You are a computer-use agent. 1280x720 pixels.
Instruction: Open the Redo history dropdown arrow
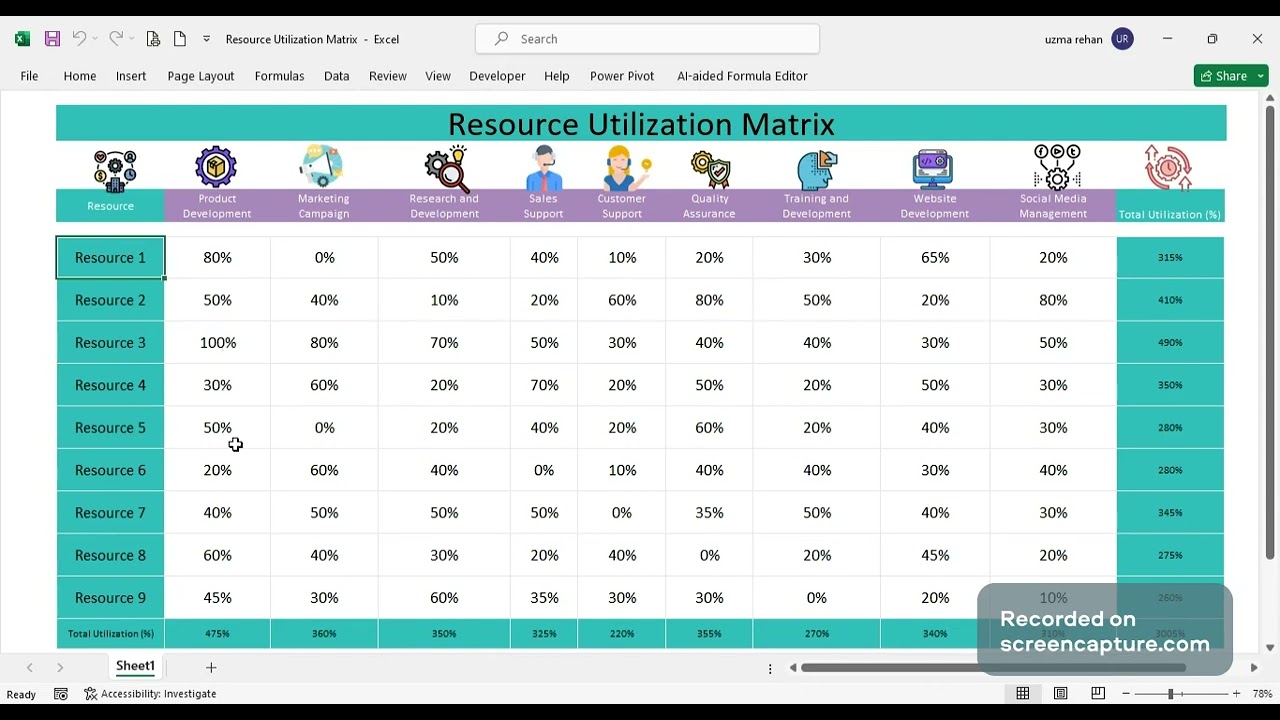tap(131, 39)
